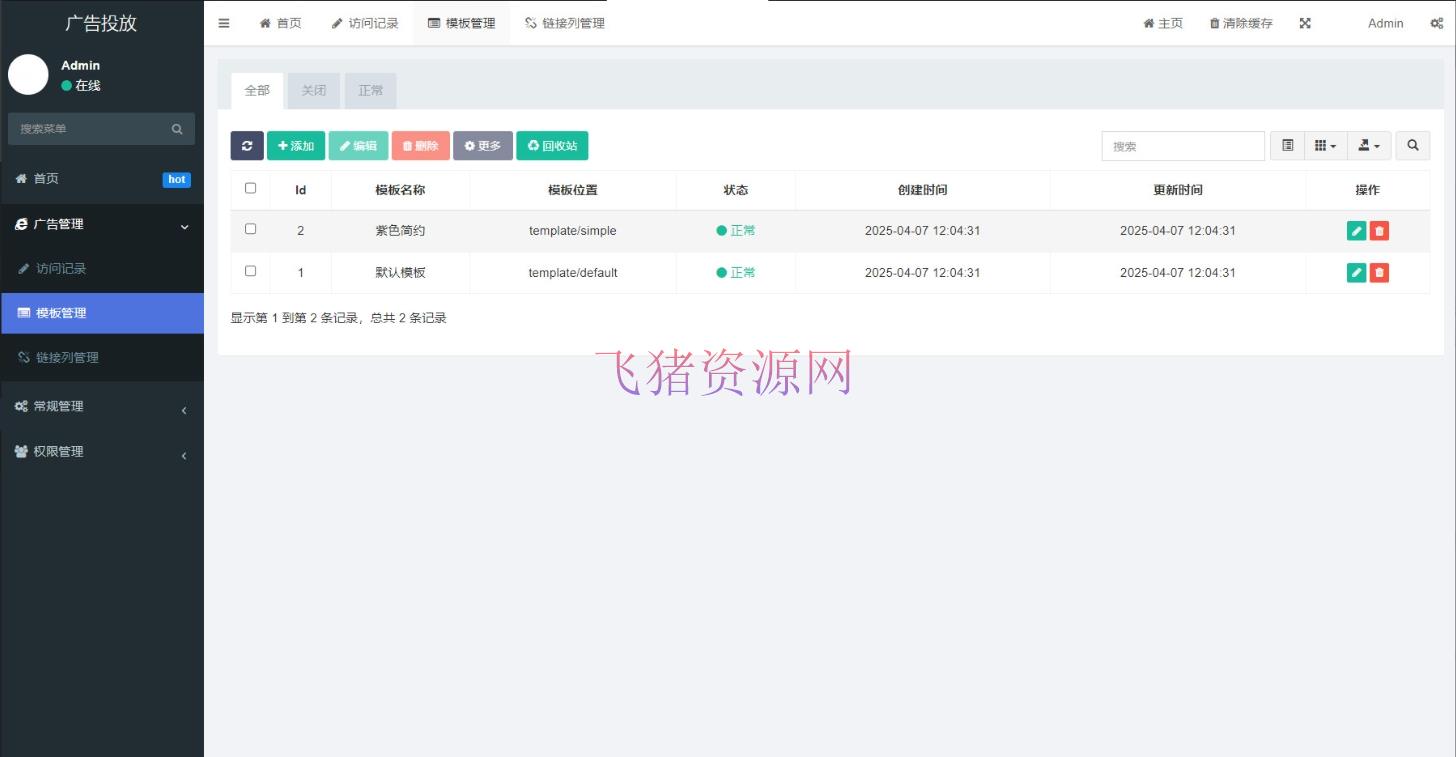Open Admin user menu in header
This screenshot has width=1456, height=757.
(x=1385, y=23)
